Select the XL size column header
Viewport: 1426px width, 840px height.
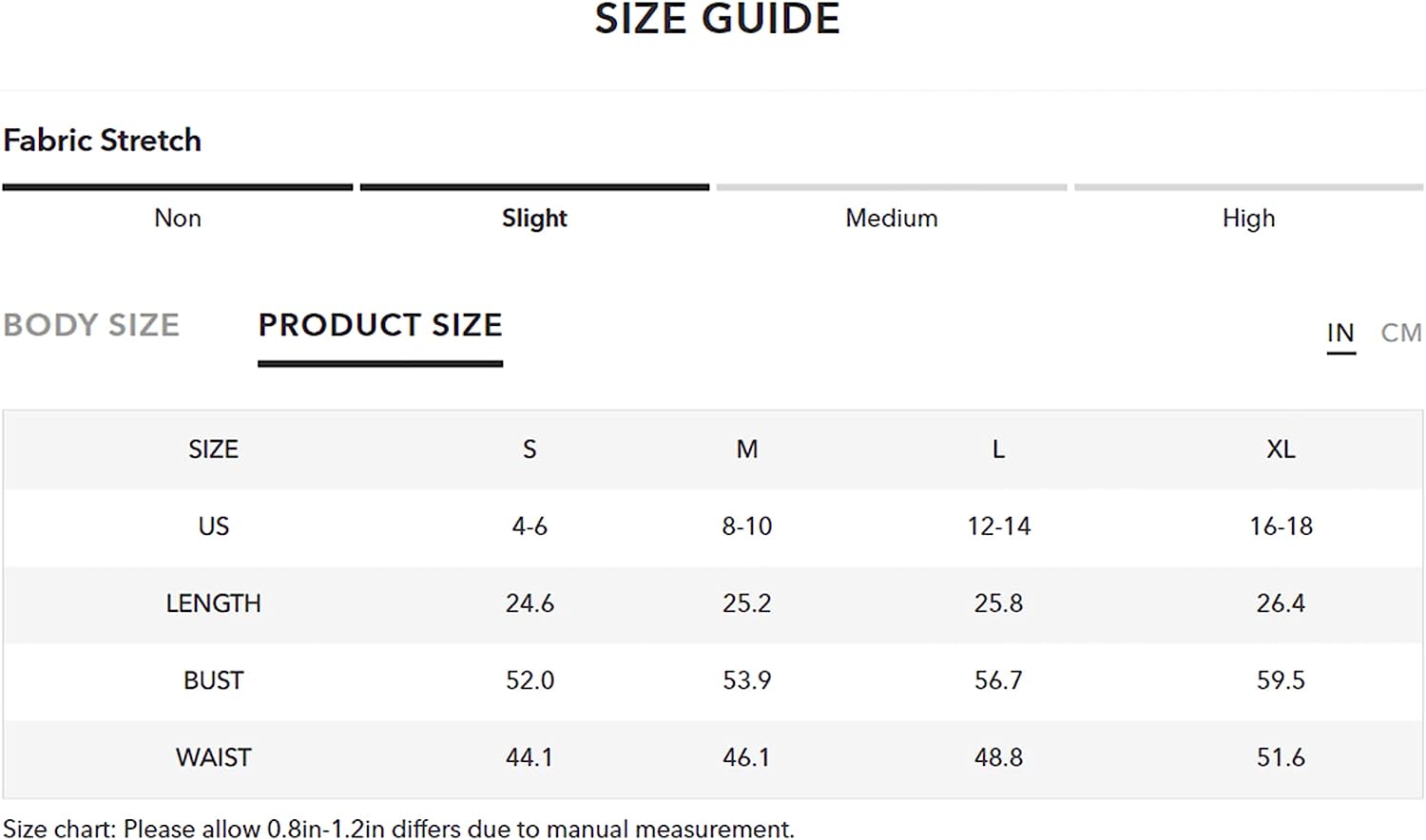1281,449
